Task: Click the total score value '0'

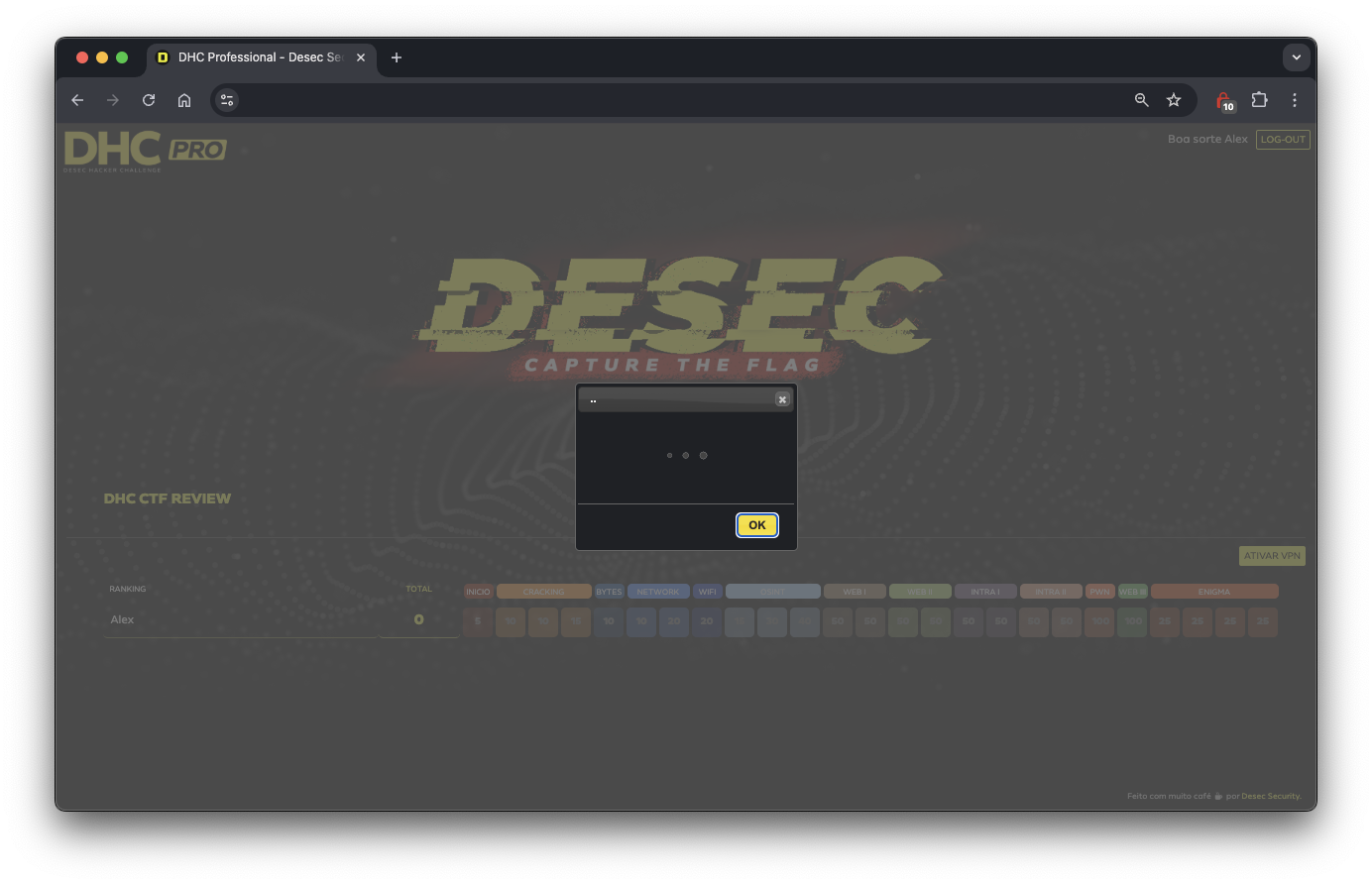Action: (418, 619)
